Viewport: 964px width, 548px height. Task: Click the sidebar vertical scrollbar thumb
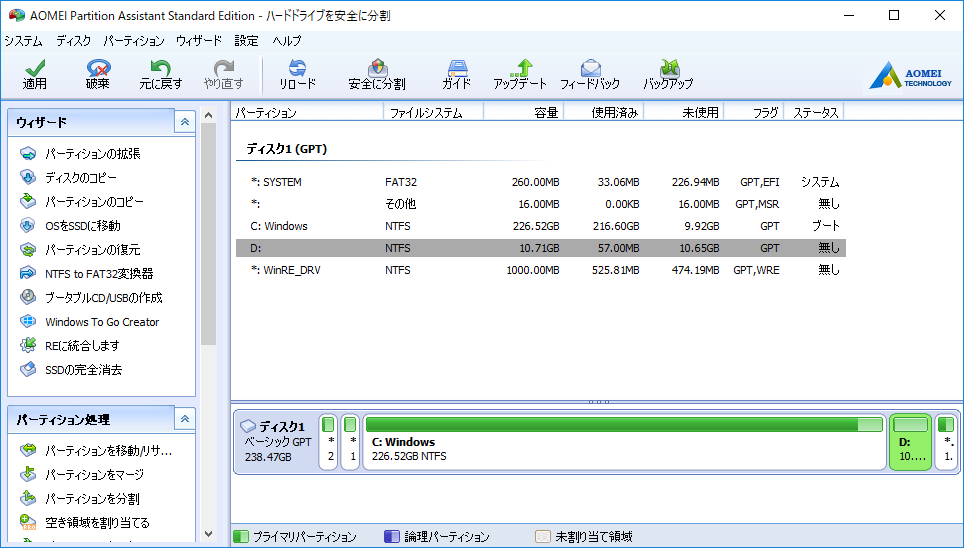(x=208, y=234)
